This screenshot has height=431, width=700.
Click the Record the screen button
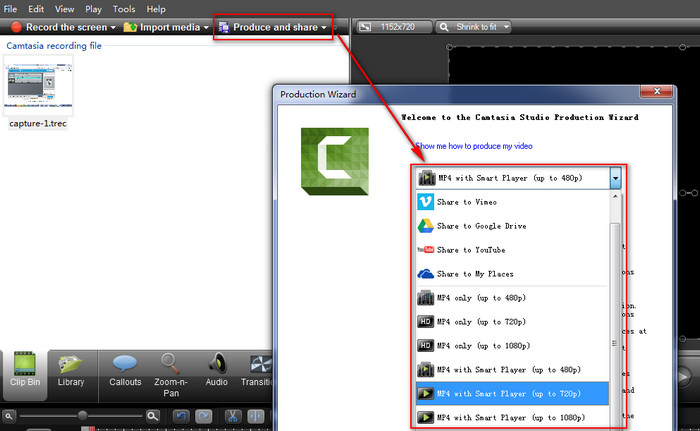click(x=59, y=27)
